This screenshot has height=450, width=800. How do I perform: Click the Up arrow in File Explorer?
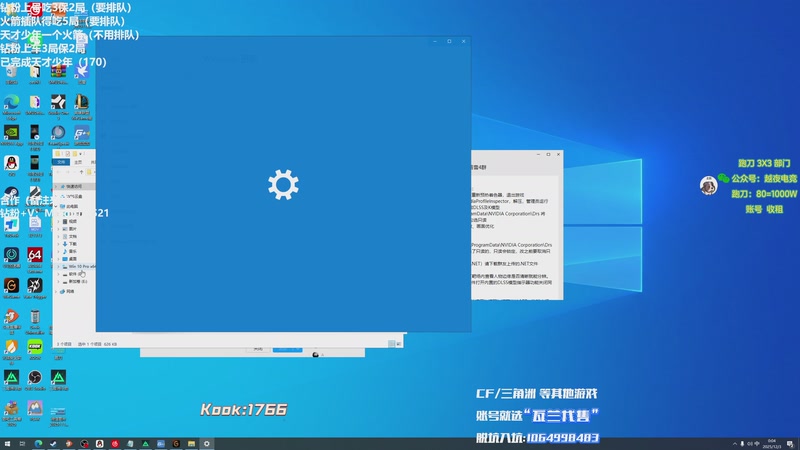tap(81, 172)
